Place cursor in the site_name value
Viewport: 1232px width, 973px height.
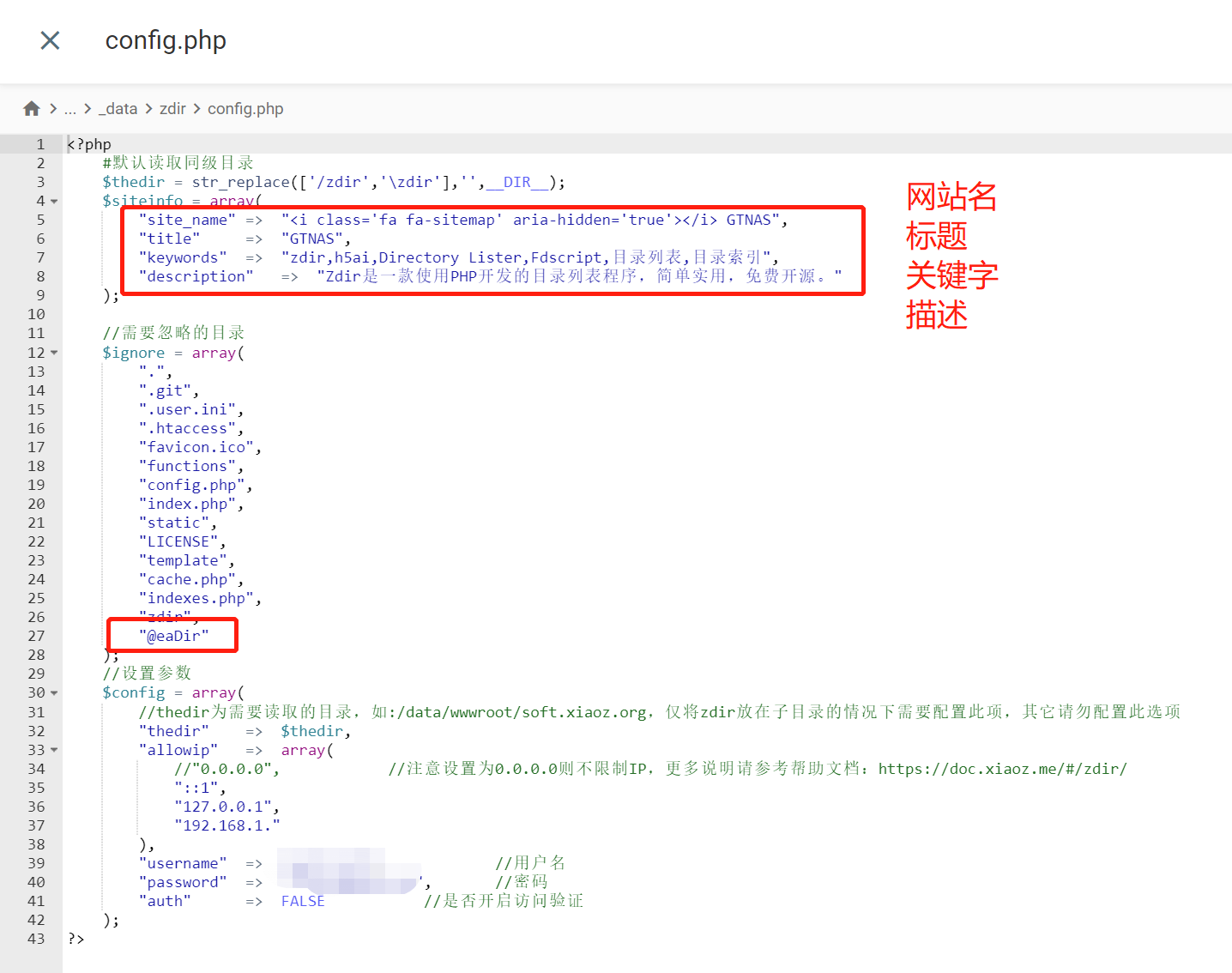tap(532, 220)
